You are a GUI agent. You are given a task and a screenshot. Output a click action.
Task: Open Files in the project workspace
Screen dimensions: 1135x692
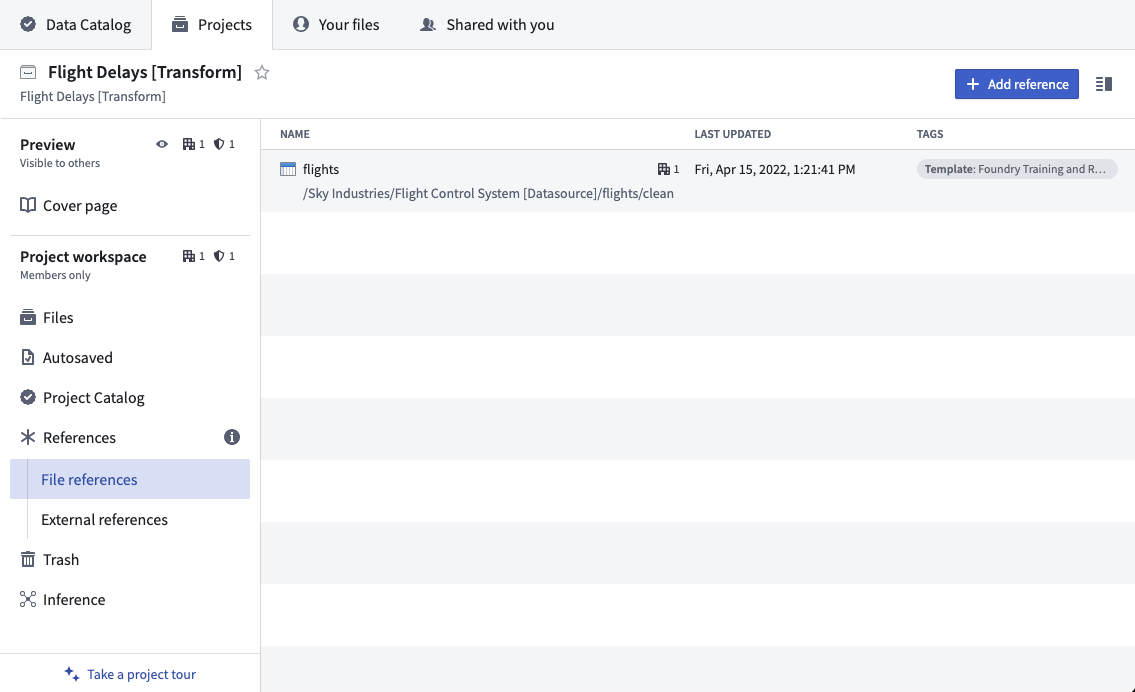coord(130,318)
